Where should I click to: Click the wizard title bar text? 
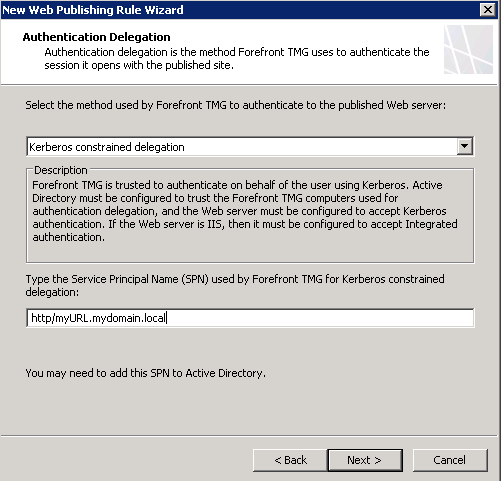tap(93, 10)
